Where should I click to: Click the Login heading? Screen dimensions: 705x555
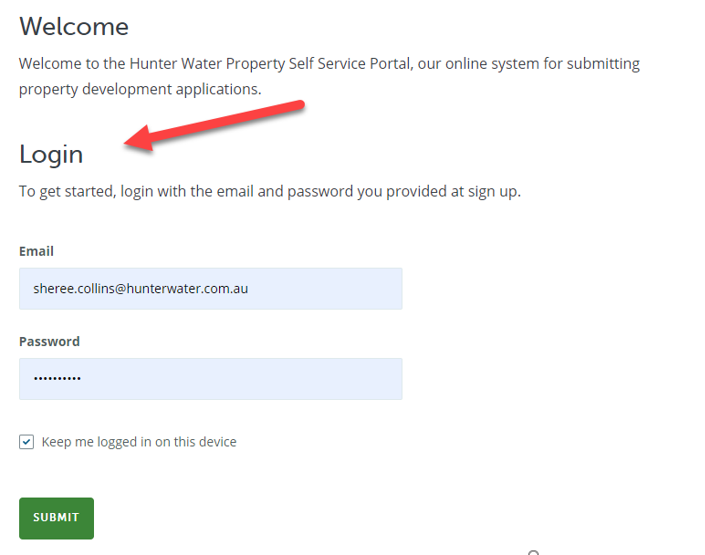point(51,154)
